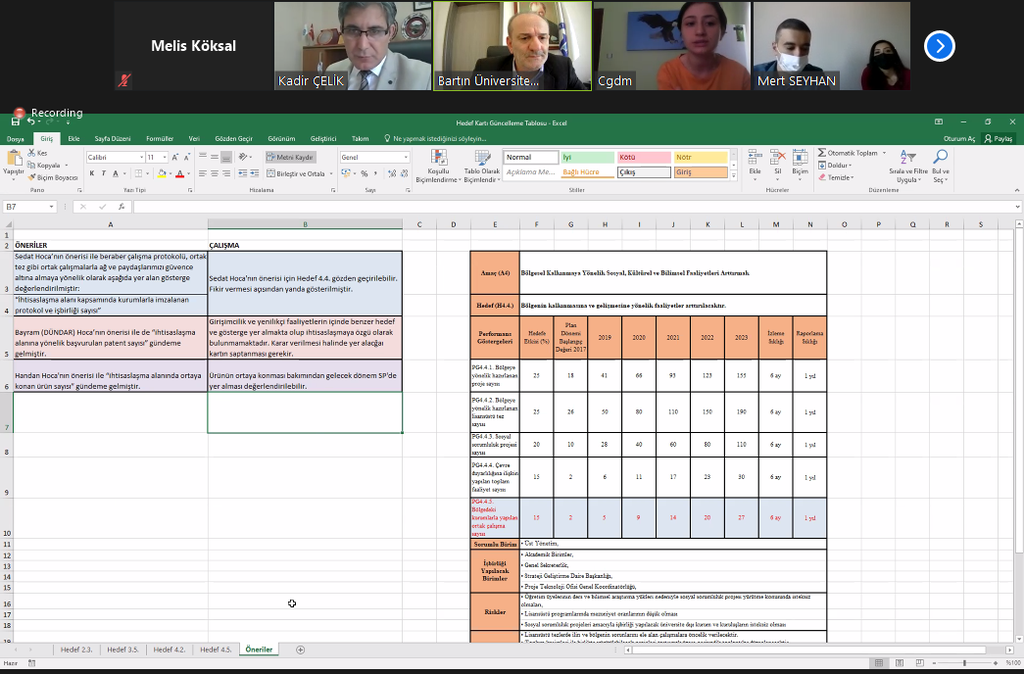Viewport: 1024px width, 674px height.
Task: Switch to the Hedef 4.2. sheet tab
Action: tap(168, 650)
